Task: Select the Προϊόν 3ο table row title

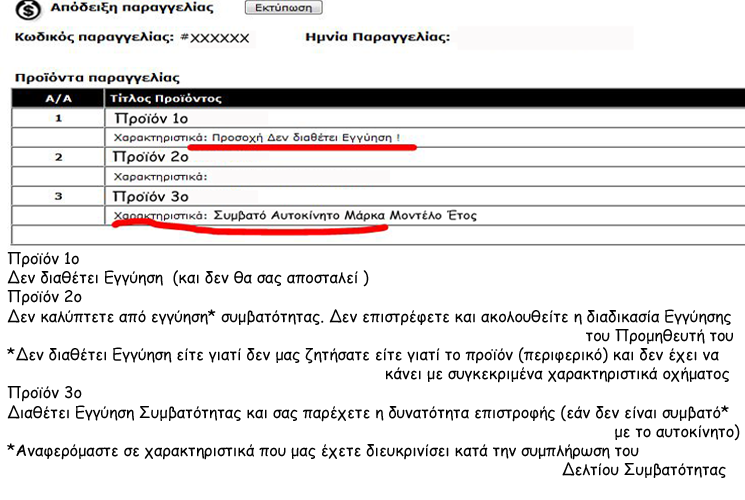Action: click(x=151, y=196)
